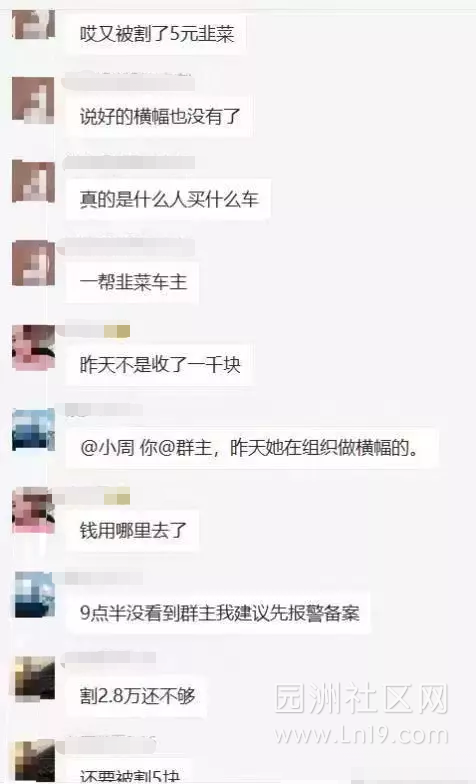The image size is (476, 784).
Task: Click avatar beside '说好的横幅也没有了'
Action: 33,100
